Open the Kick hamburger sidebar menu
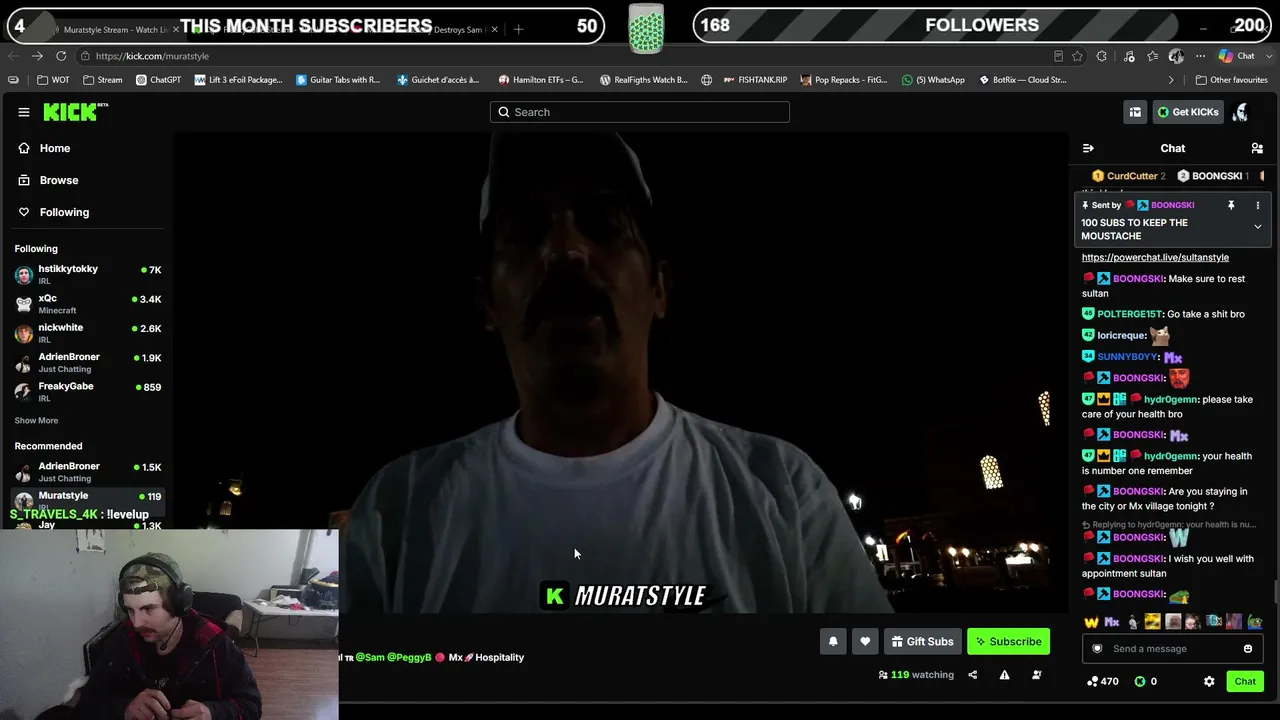Viewport: 1280px width, 720px height. (x=24, y=112)
